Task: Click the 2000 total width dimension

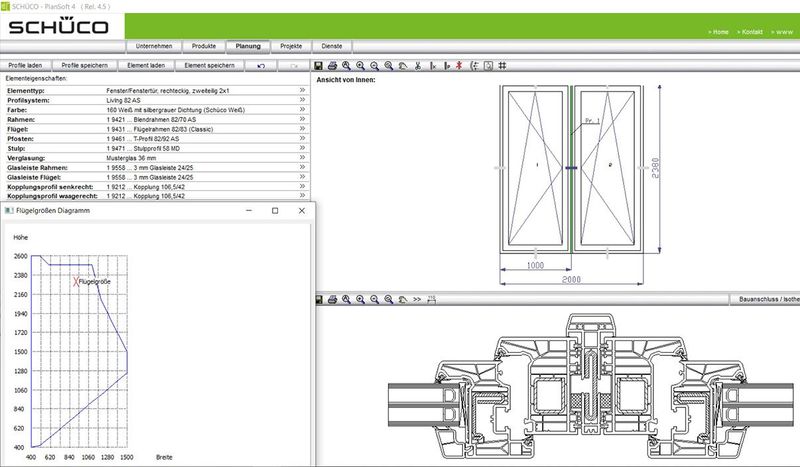Action: [571, 280]
